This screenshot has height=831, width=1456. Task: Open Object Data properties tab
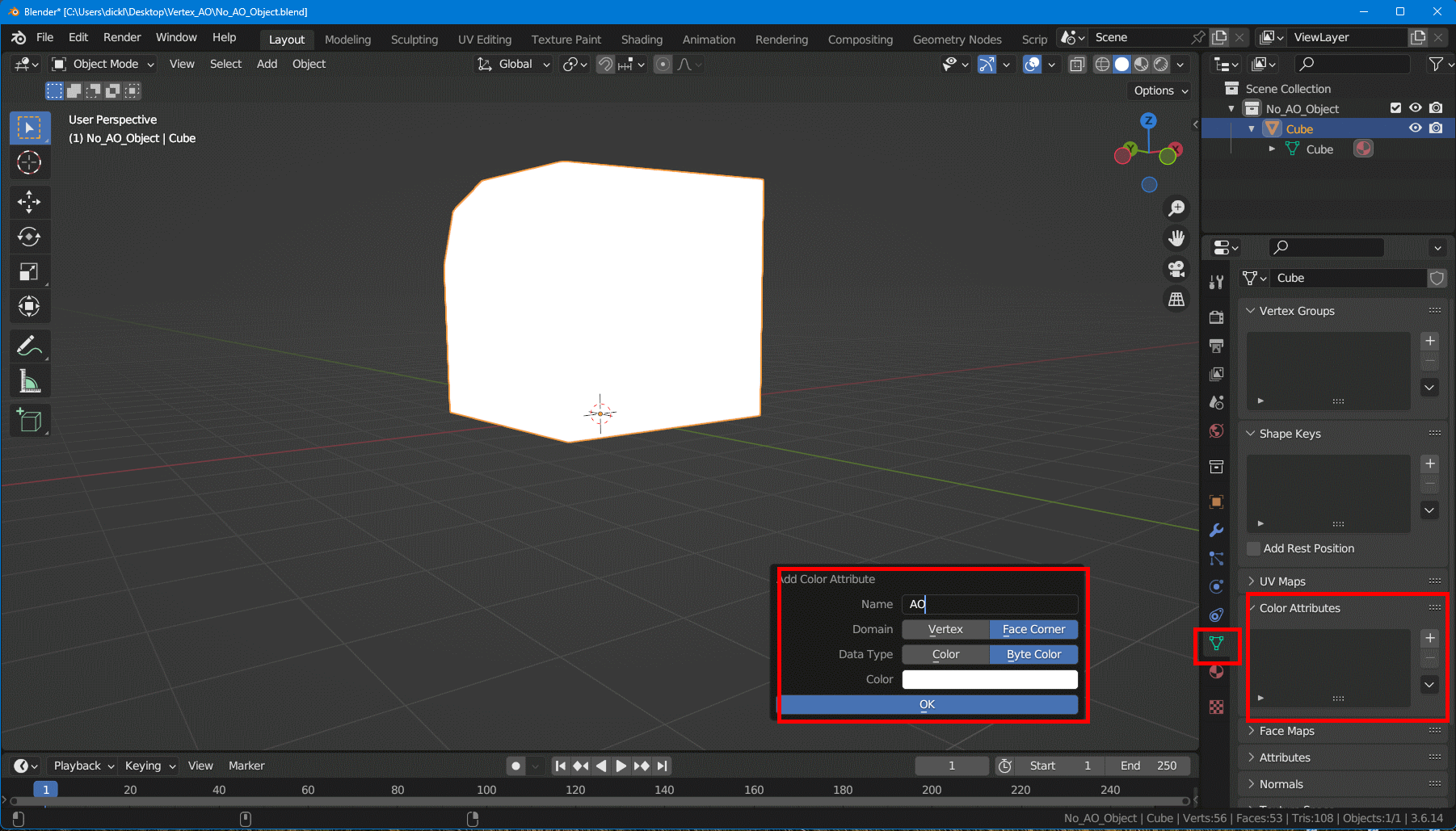(1216, 644)
